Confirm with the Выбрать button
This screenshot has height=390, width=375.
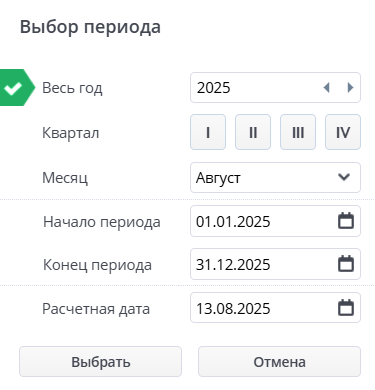100,362
